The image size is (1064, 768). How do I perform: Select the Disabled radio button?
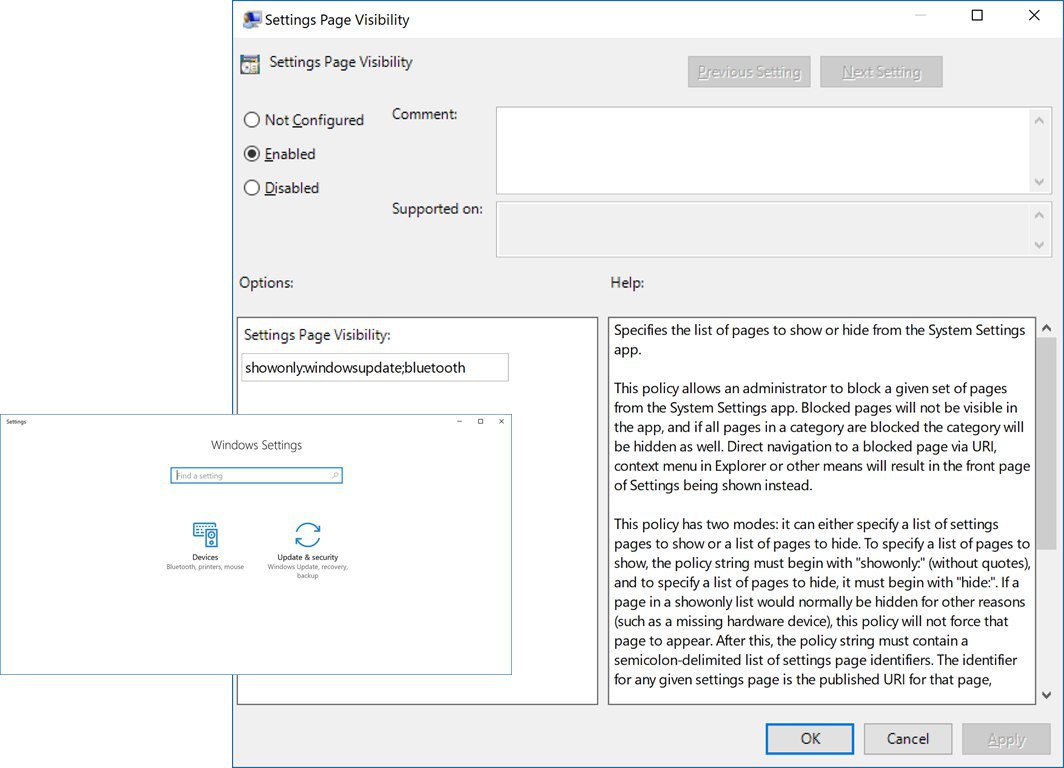click(252, 188)
